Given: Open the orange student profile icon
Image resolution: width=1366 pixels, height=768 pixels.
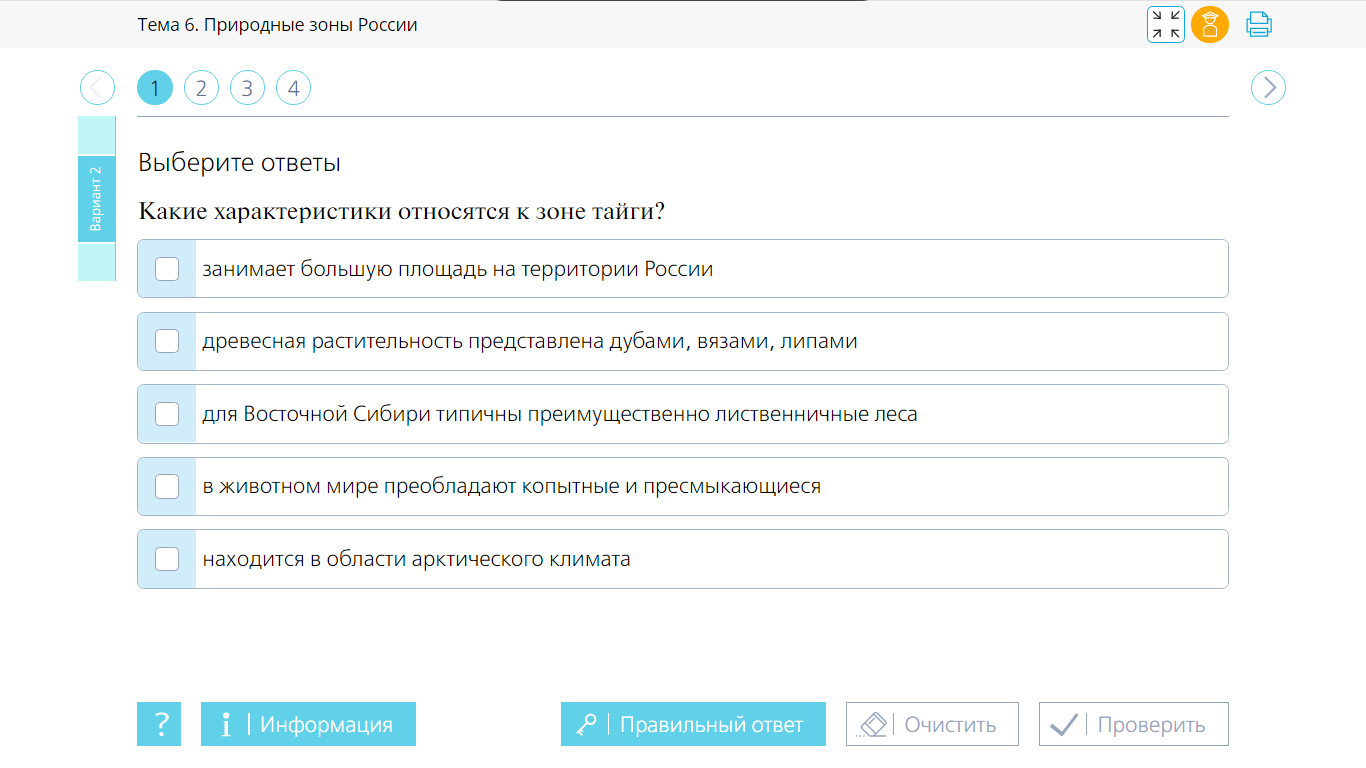Looking at the screenshot, I should coord(1210,25).
